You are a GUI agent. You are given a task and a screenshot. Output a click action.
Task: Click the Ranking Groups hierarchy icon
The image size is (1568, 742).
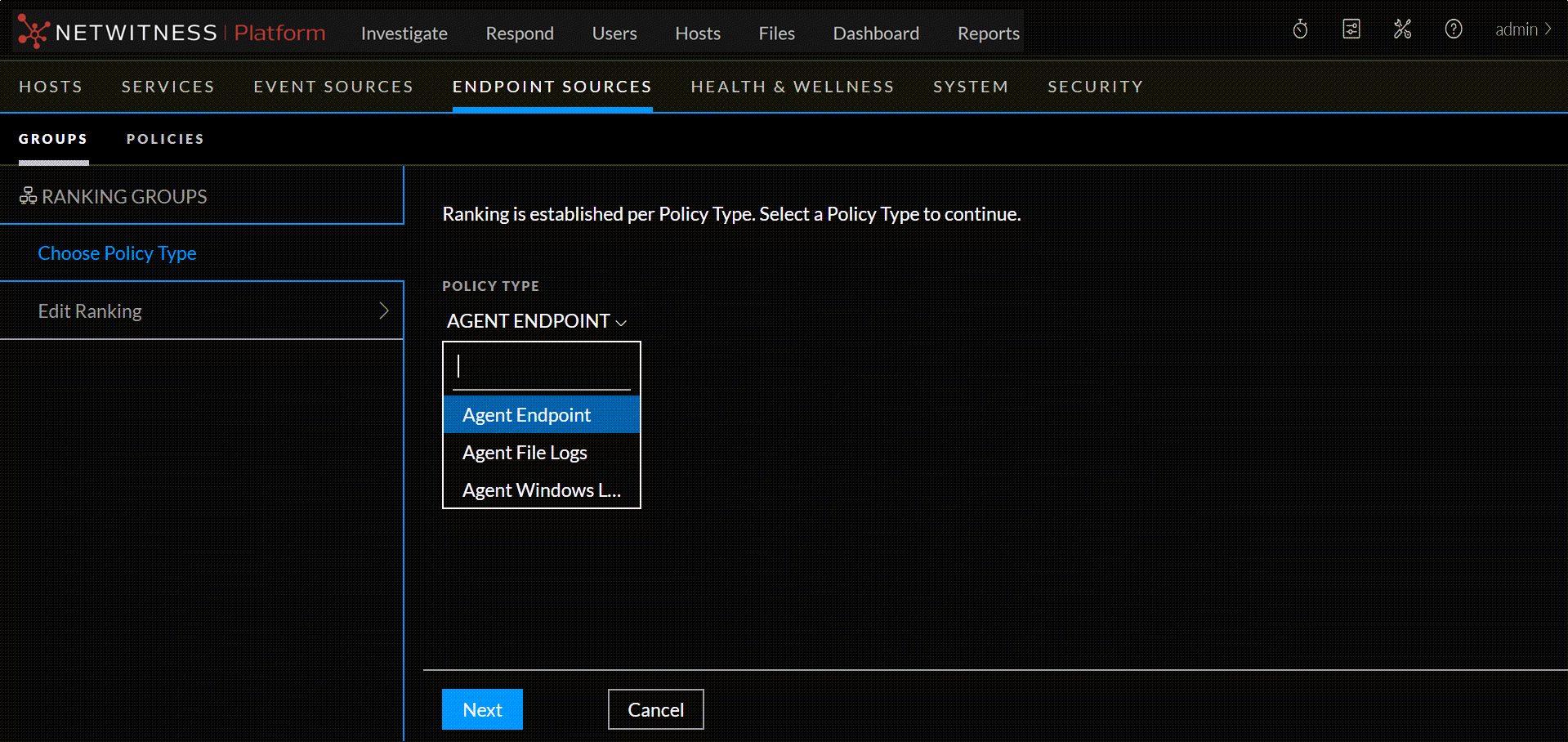[28, 196]
